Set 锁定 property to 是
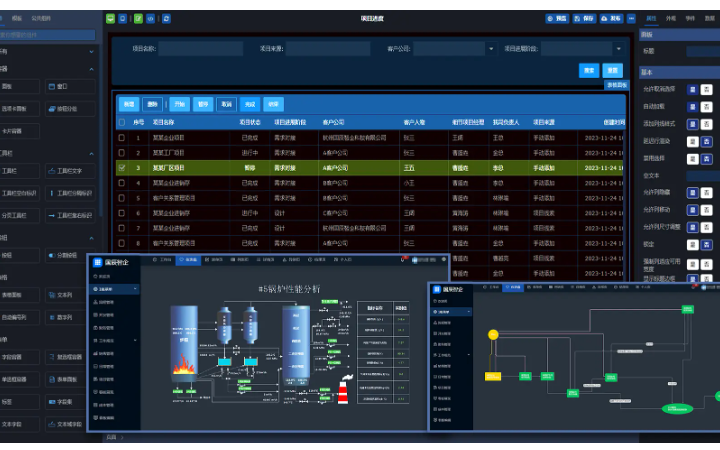 click(x=693, y=245)
